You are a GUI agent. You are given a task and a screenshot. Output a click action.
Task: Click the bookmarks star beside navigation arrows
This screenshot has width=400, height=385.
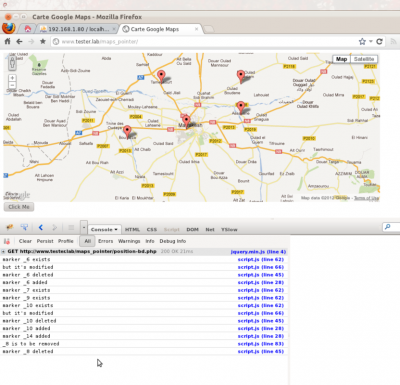pyautogui.click(x=43, y=41)
